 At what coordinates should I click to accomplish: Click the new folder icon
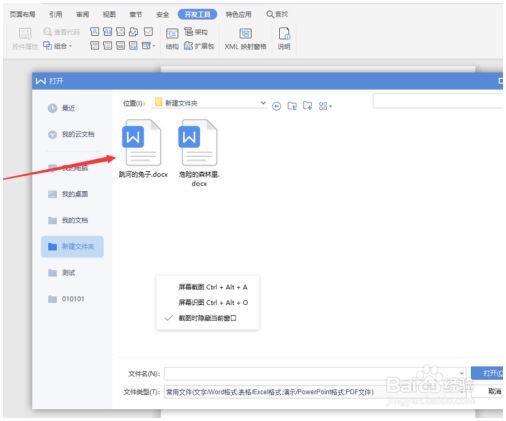point(307,106)
